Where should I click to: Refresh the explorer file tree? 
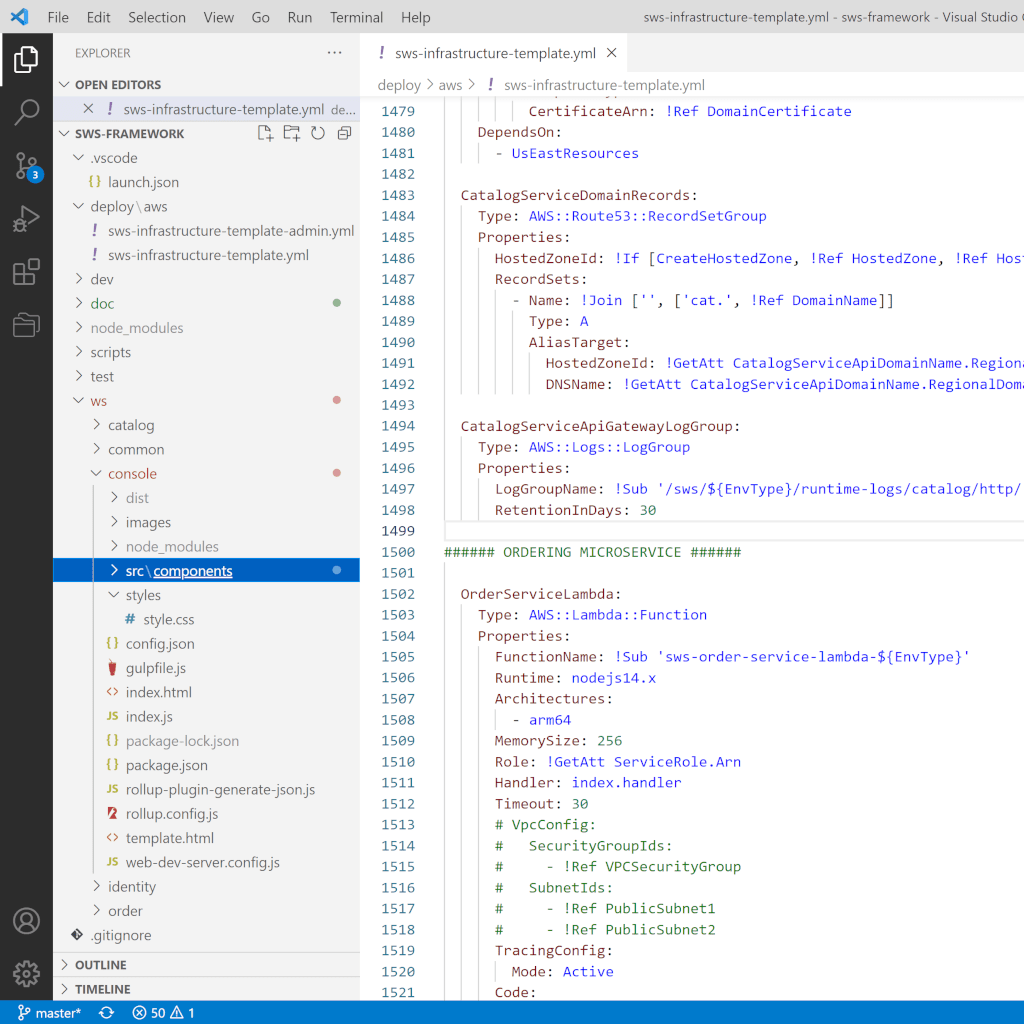click(x=318, y=134)
